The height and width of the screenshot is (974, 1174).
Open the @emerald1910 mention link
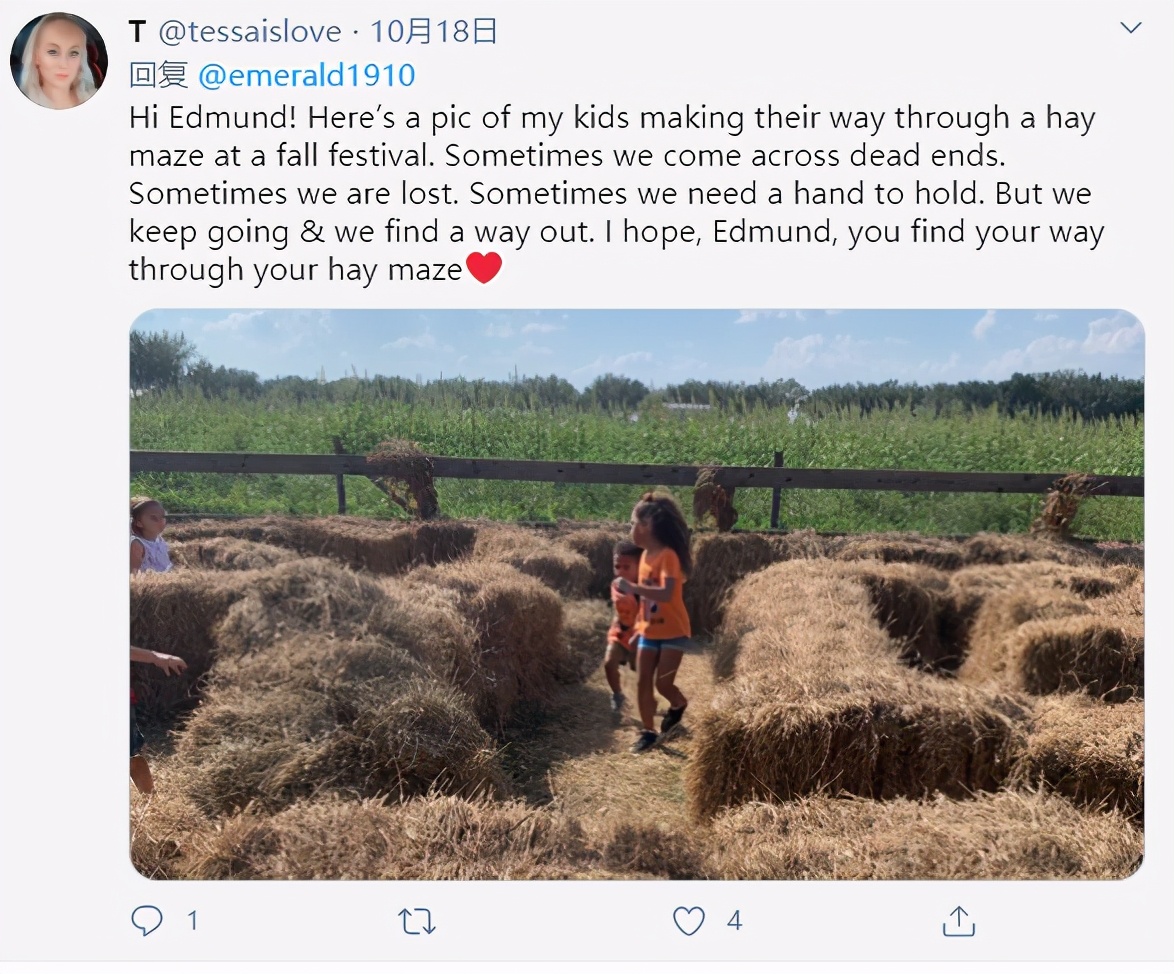(306, 76)
